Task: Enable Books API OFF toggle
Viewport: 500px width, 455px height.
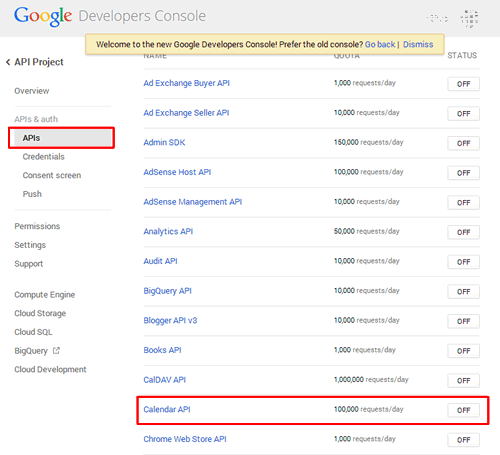Action: pyautogui.click(x=463, y=351)
